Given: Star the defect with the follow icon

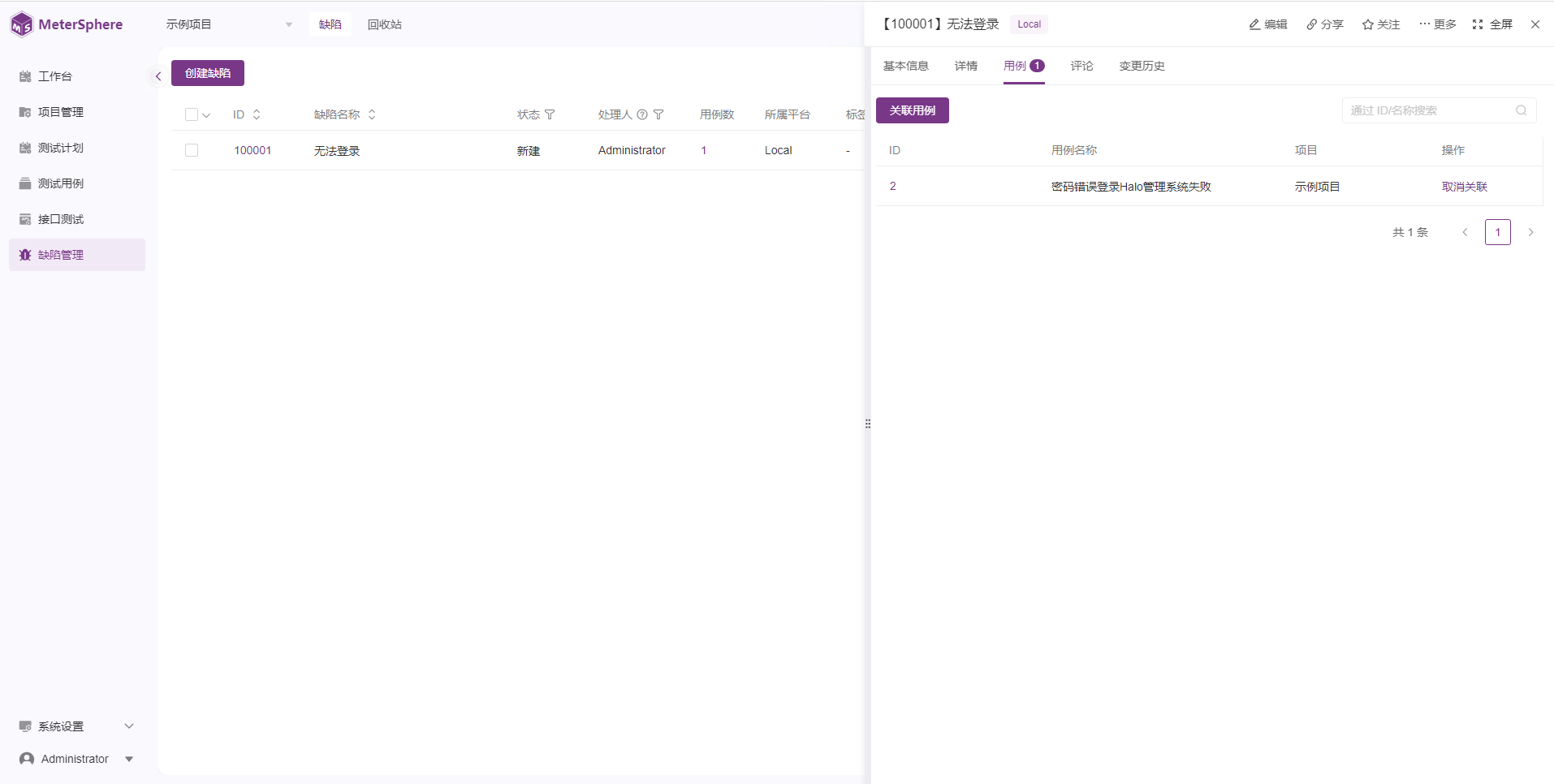Looking at the screenshot, I should (1368, 24).
